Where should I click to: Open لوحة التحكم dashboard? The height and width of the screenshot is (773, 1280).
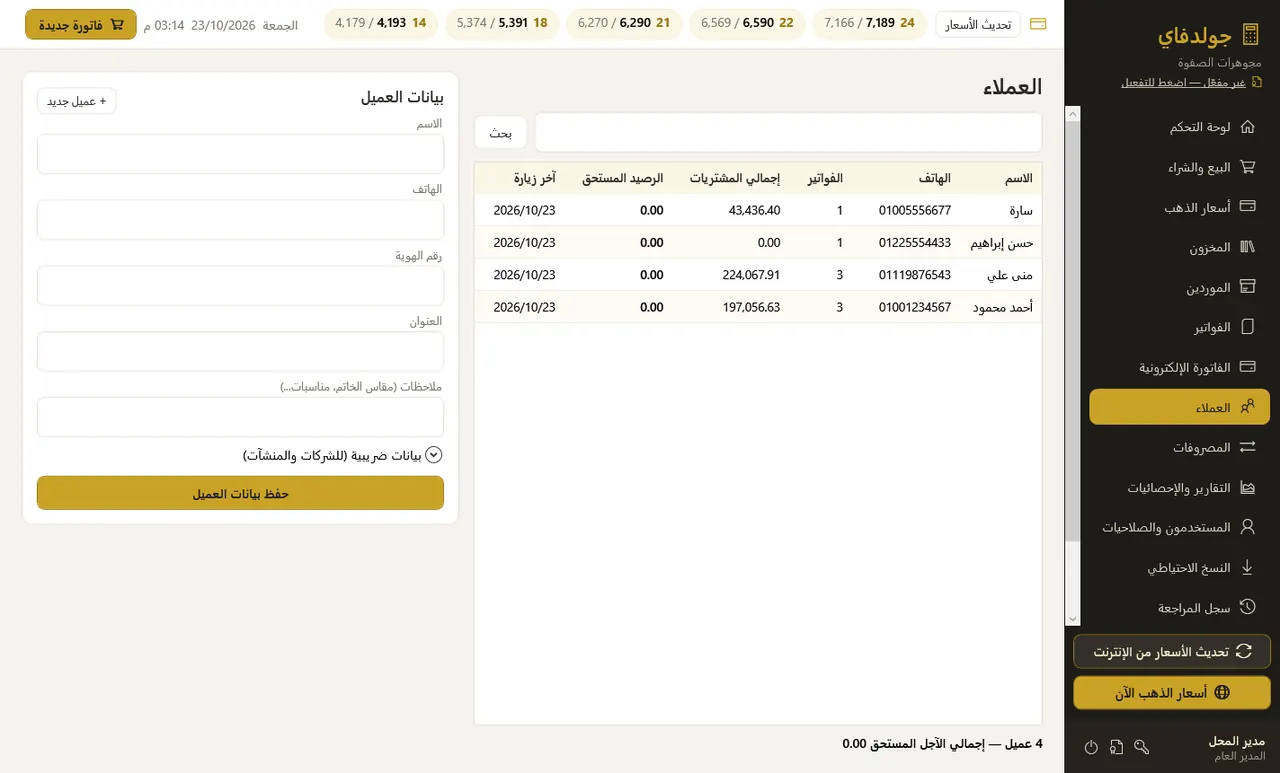click(1179, 127)
